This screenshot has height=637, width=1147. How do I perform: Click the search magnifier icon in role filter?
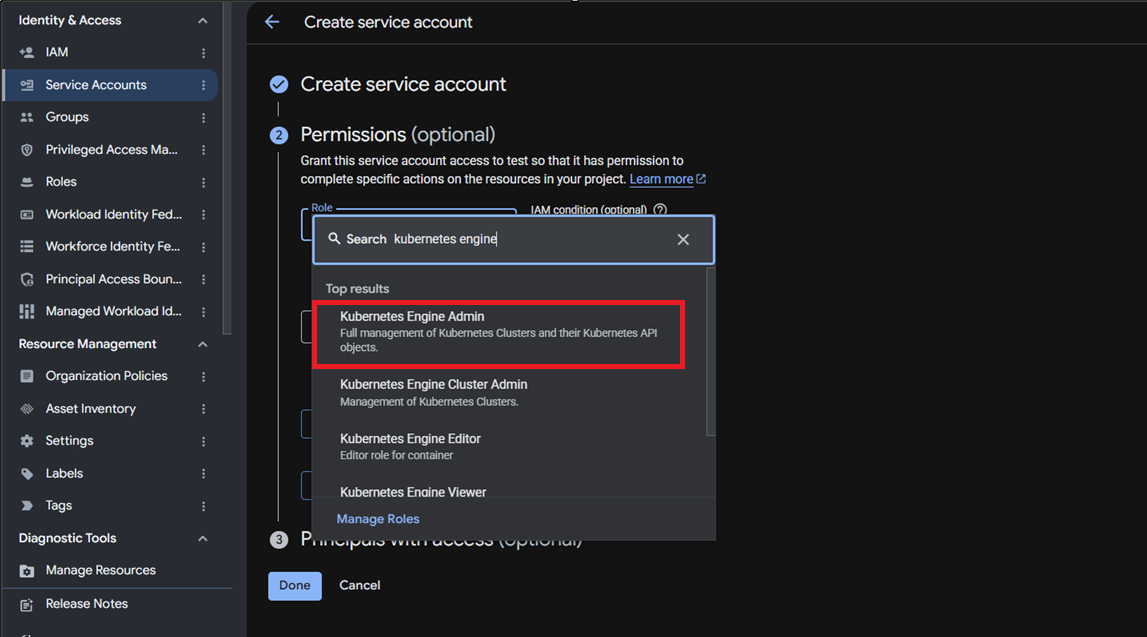pos(334,238)
